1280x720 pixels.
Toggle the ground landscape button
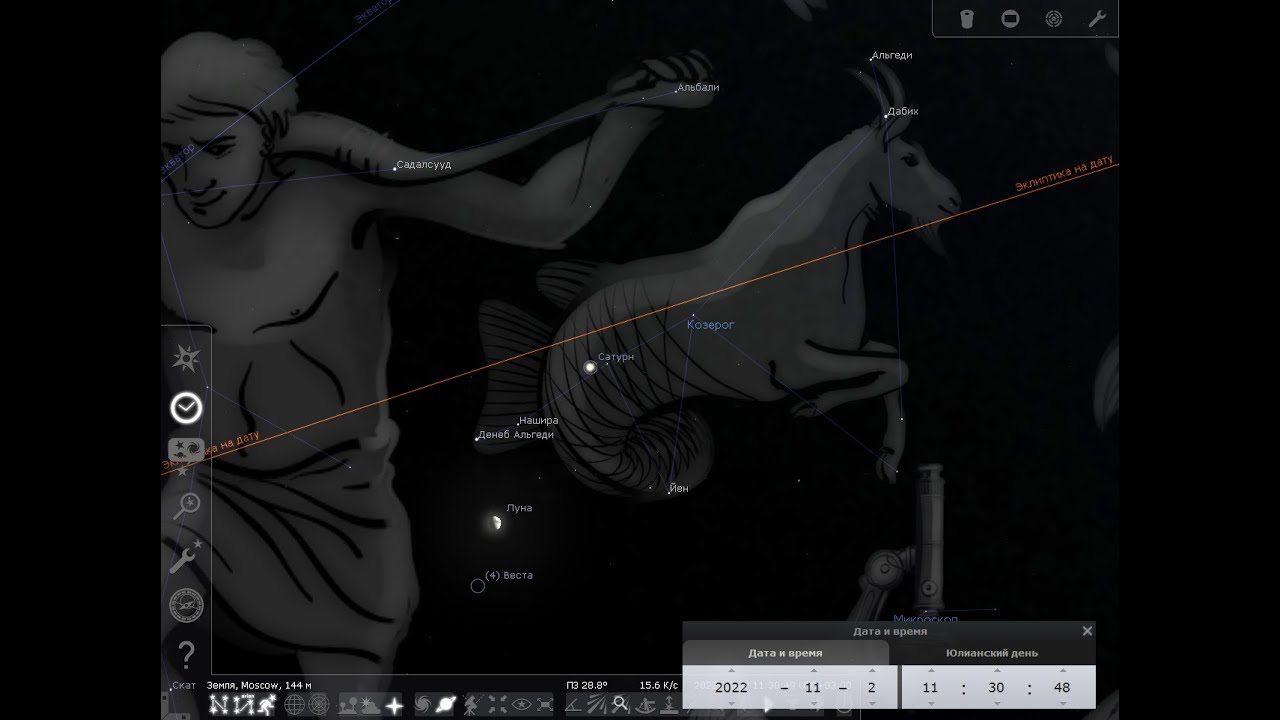350,705
